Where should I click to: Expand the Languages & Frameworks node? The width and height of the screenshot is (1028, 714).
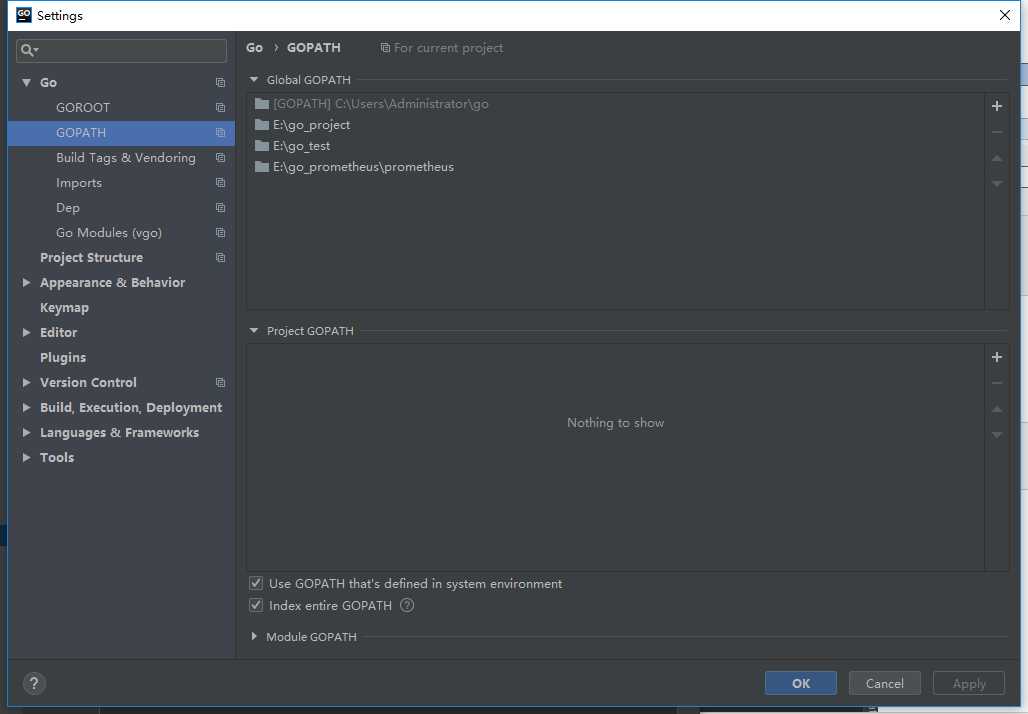click(x=26, y=432)
